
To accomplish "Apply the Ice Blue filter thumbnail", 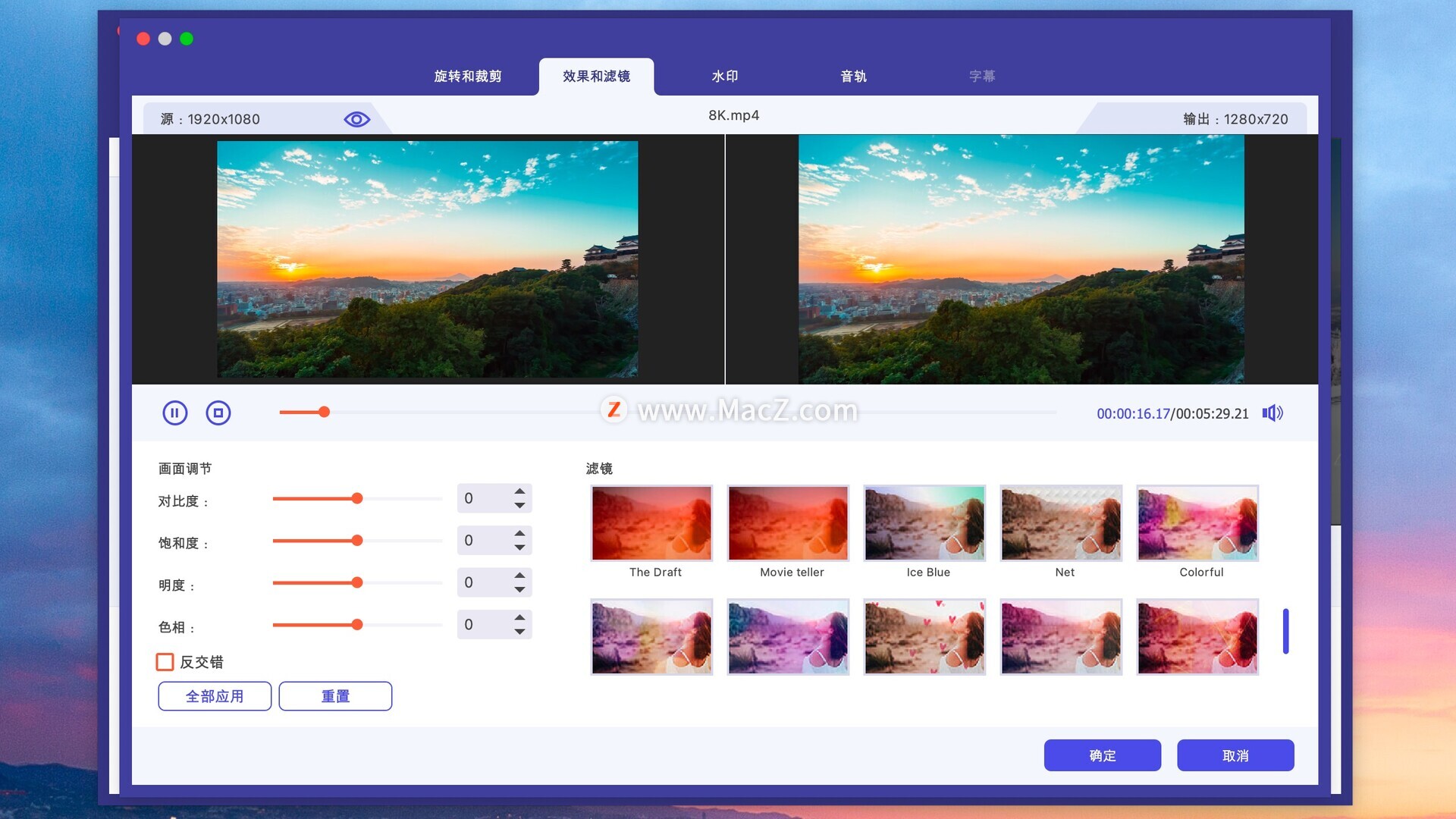I will (925, 523).
